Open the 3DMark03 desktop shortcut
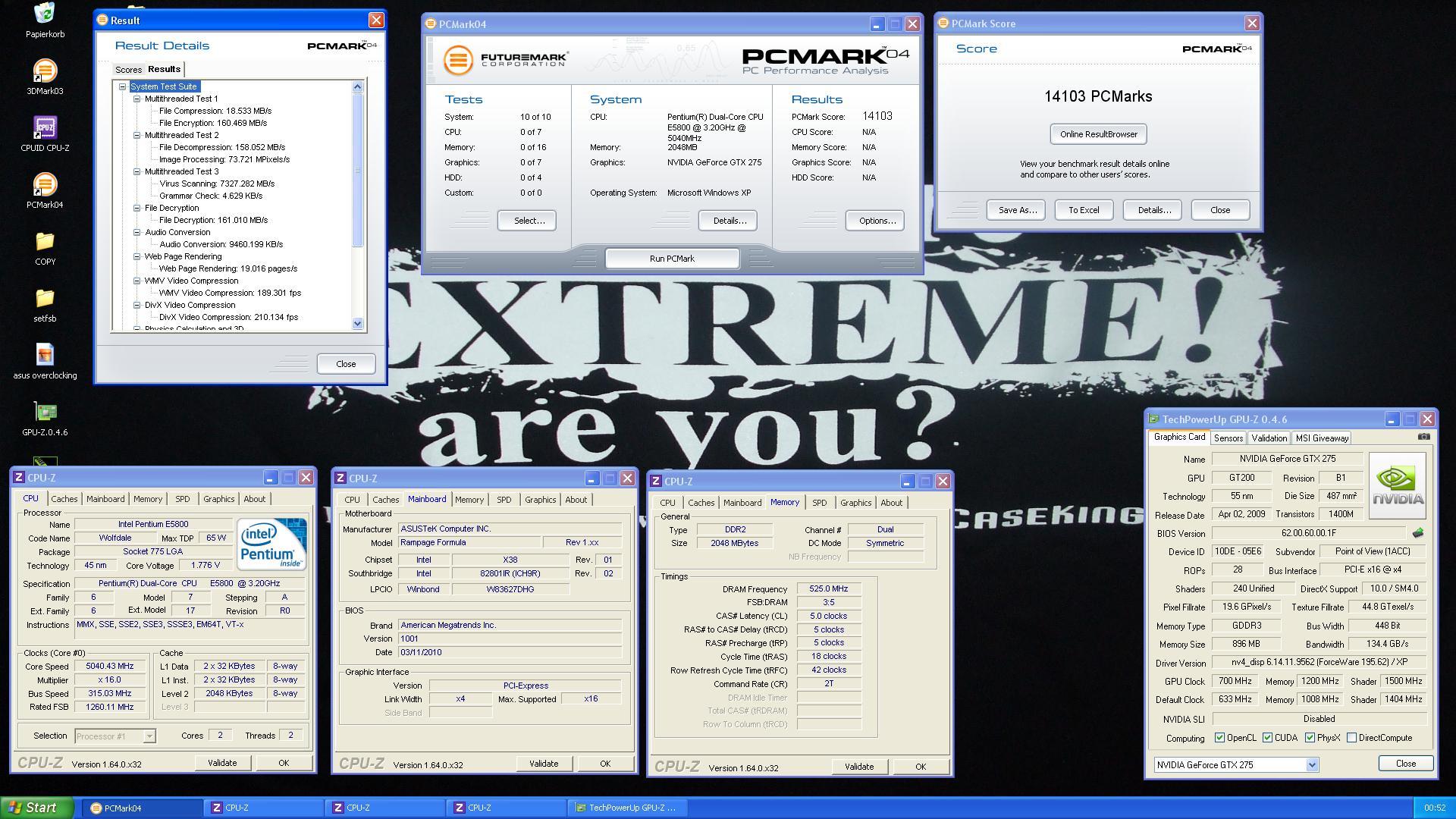1456x819 pixels. 45,72
